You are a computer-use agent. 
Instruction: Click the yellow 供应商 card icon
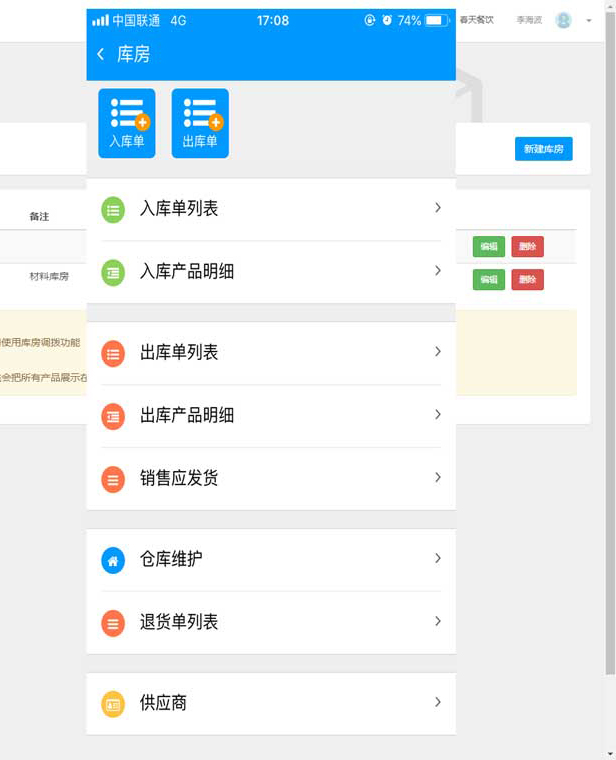[x=113, y=704]
